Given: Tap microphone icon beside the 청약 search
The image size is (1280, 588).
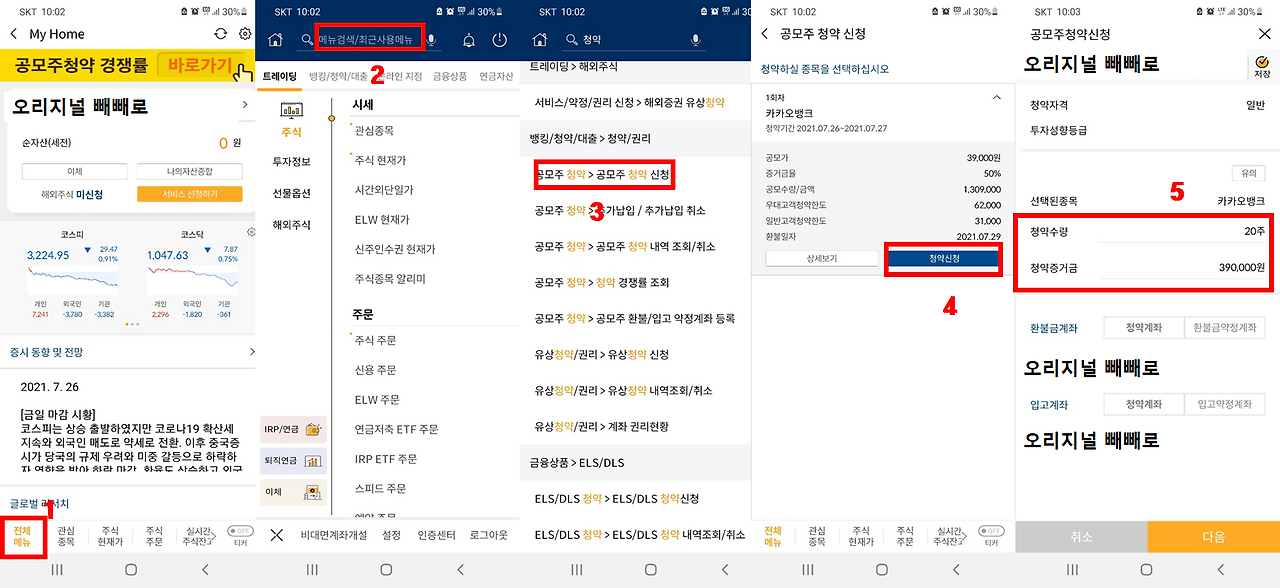Looking at the screenshot, I should [x=695, y=40].
